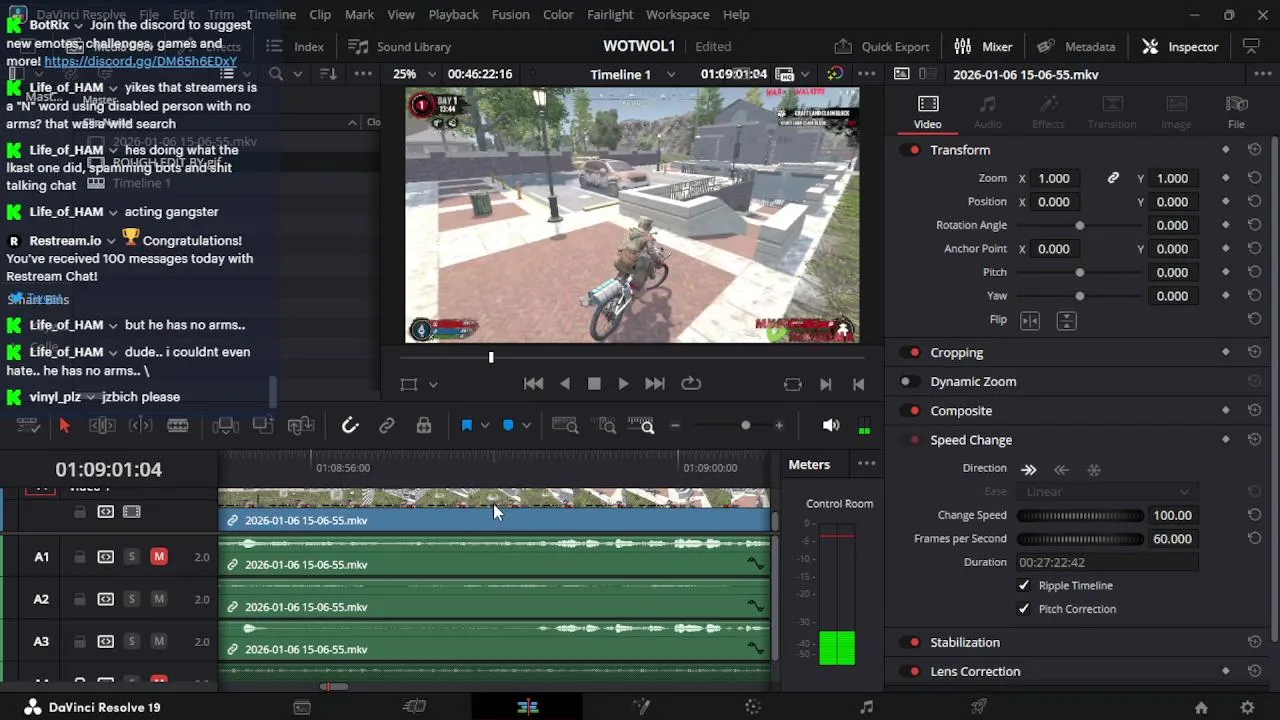Toggle timeline Snapping magnet

pos(350,426)
